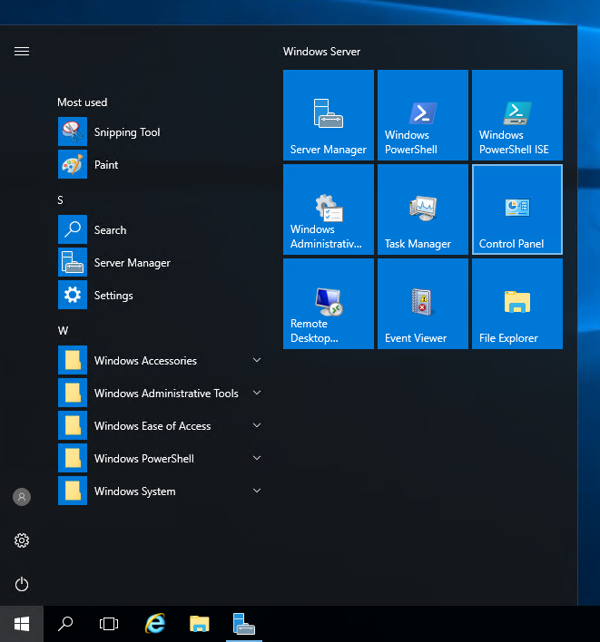Expand the Windows System chevron
Screen dimensions: 600x642
257,491
